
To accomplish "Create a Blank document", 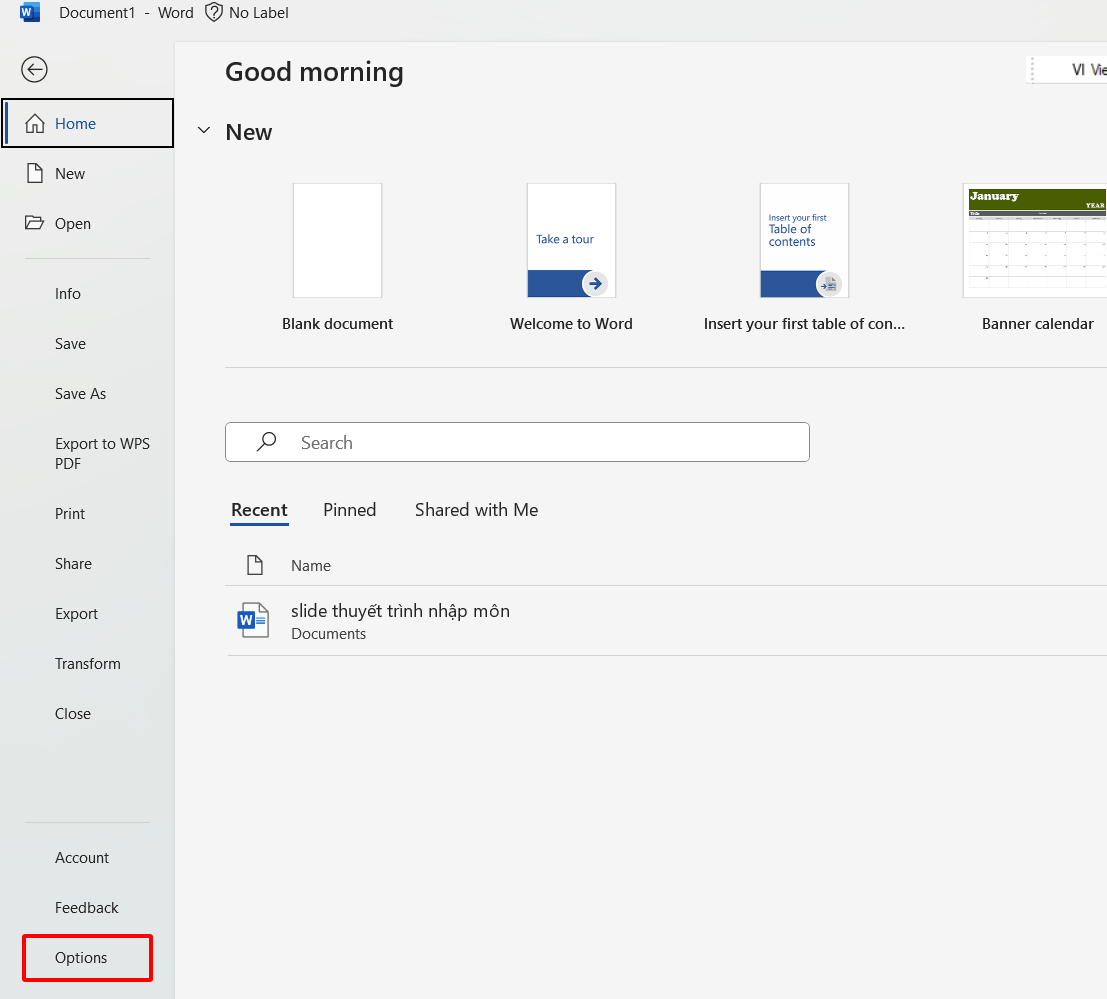I will pos(337,241).
